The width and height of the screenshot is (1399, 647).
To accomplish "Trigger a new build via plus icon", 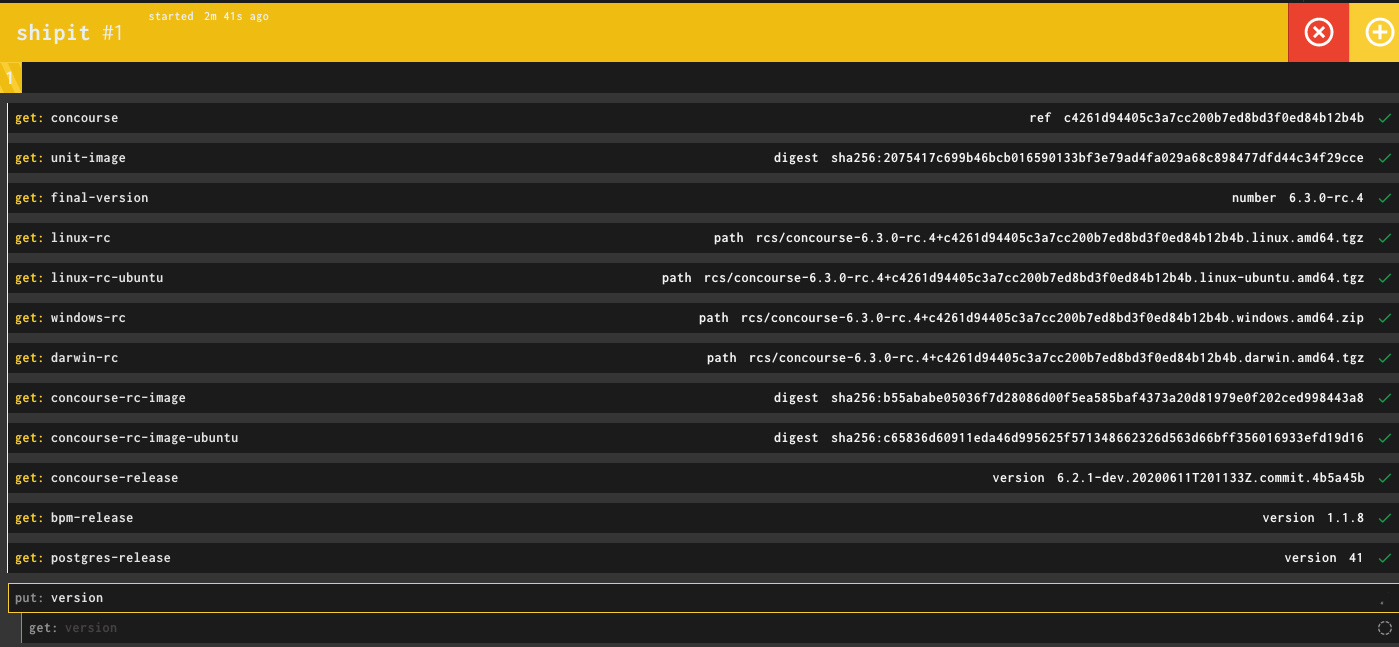I will point(1381,32).
